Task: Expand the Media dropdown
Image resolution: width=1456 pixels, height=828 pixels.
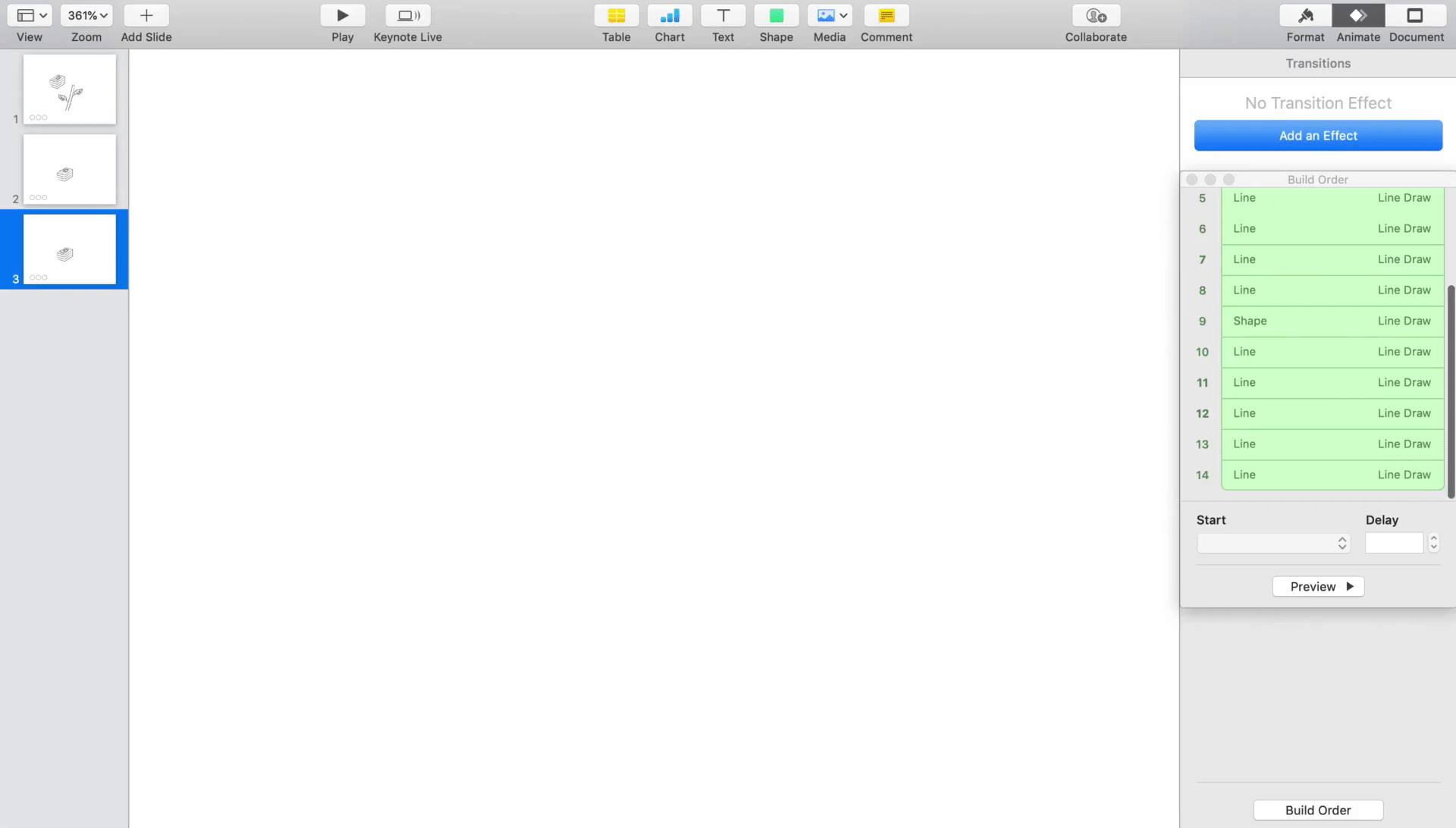Action: click(x=830, y=16)
